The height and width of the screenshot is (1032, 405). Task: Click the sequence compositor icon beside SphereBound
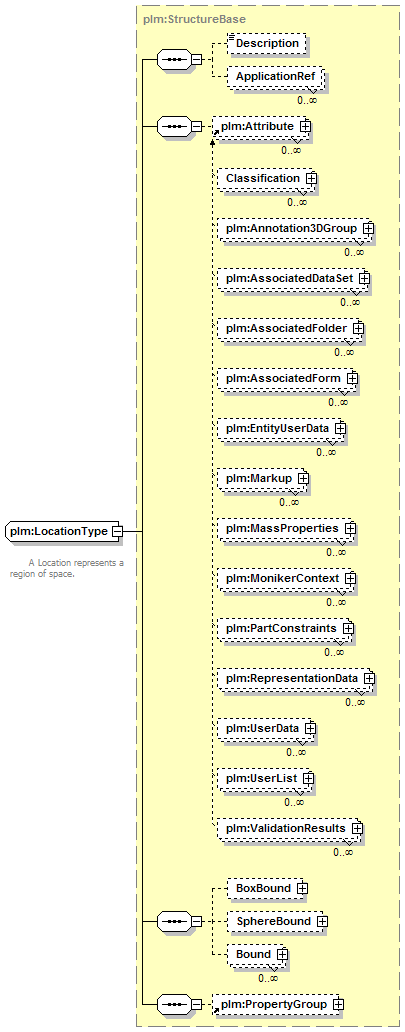tap(175, 920)
